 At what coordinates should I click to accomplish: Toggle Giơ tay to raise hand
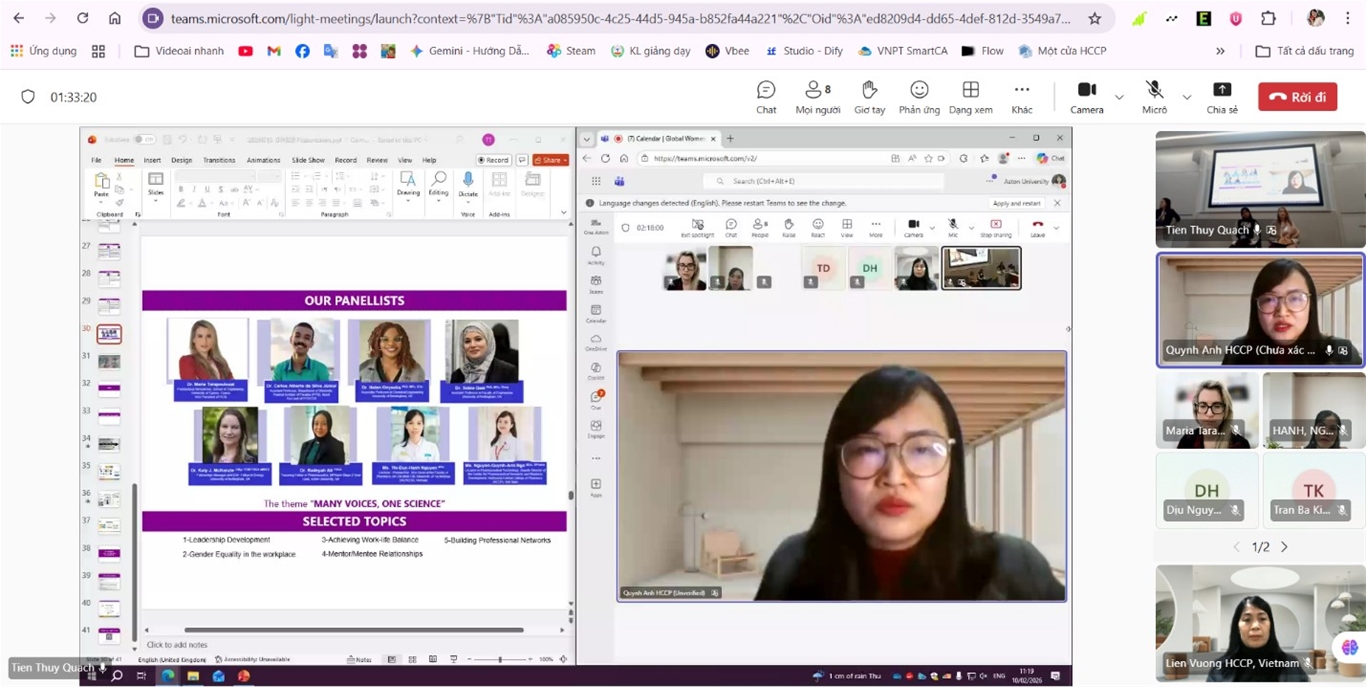coord(869,97)
